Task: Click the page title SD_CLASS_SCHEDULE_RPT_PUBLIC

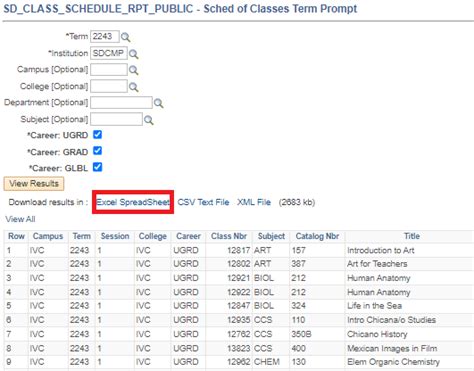Action: [98, 9]
